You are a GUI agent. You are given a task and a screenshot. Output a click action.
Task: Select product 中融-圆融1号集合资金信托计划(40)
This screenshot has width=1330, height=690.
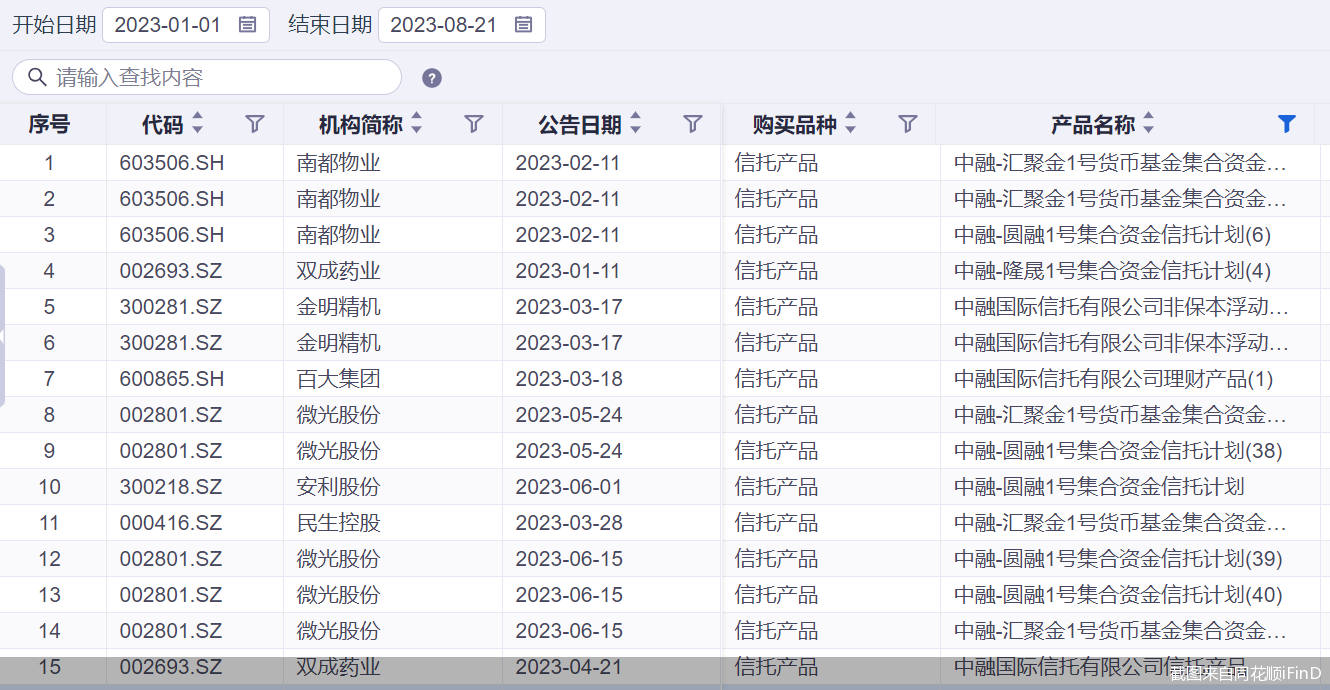pos(1118,595)
